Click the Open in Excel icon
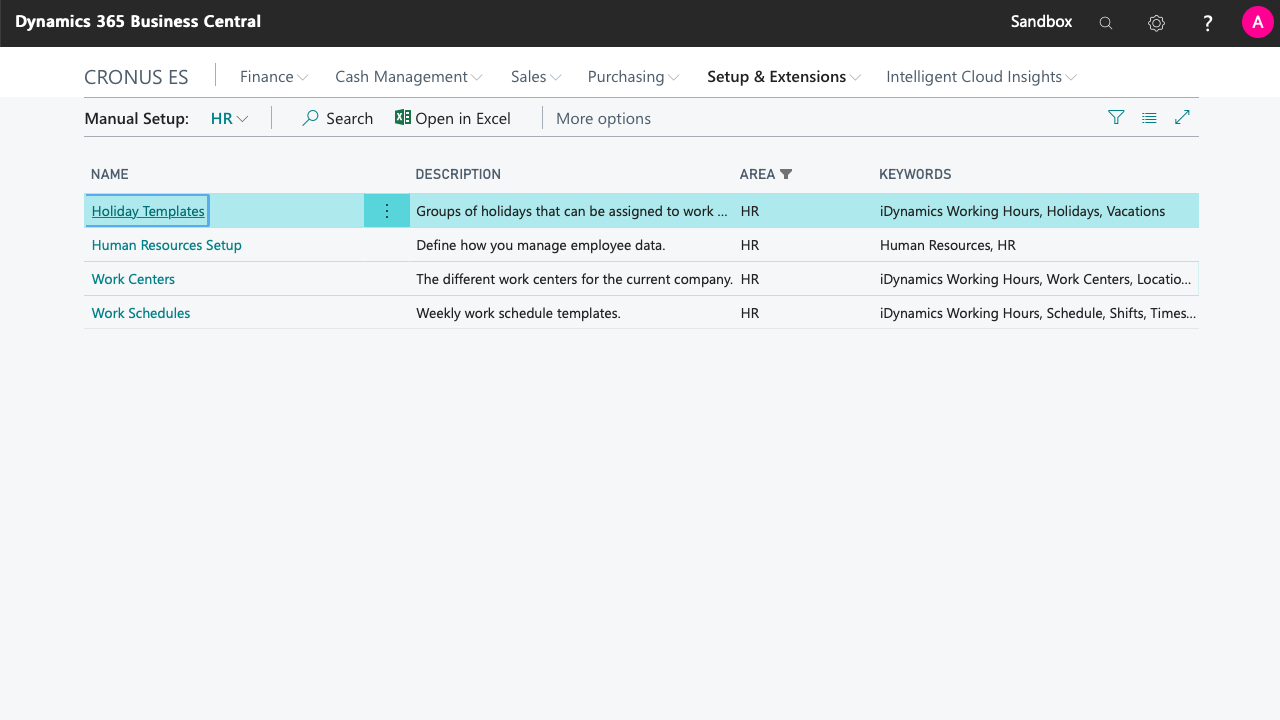 click(402, 117)
